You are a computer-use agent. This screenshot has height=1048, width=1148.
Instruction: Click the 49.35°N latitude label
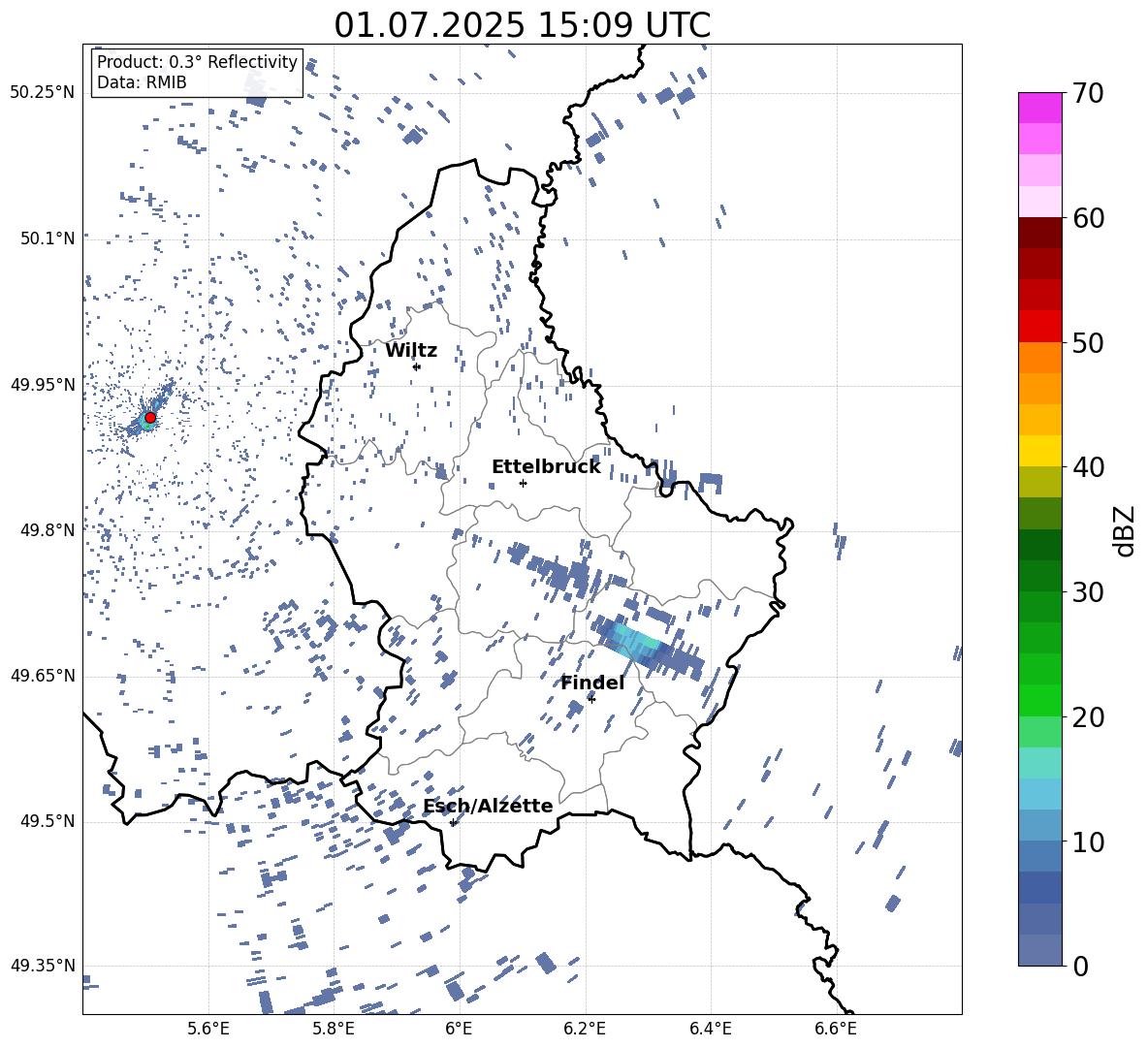tap(43, 966)
